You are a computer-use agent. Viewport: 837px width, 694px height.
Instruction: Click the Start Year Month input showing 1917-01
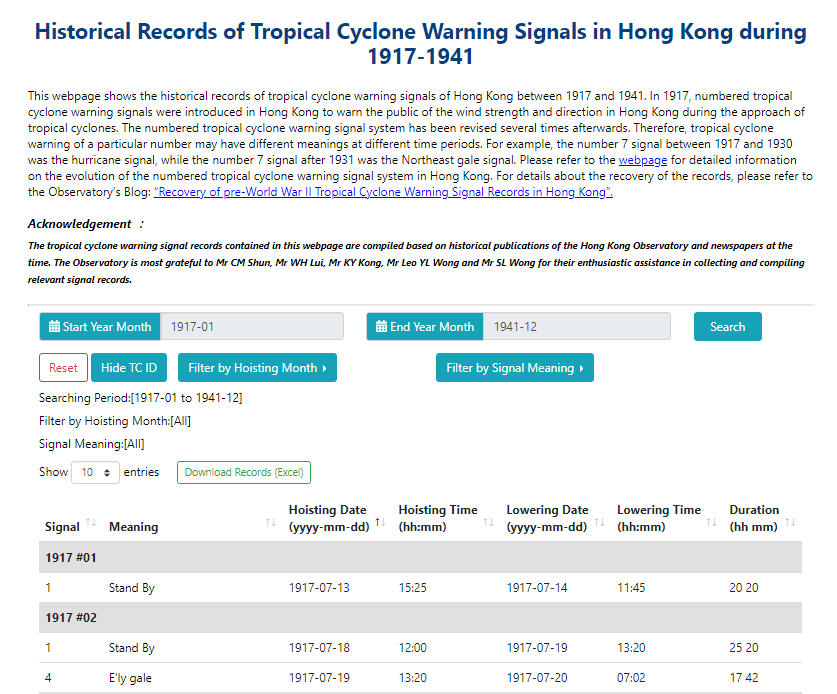pyautogui.click(x=253, y=326)
